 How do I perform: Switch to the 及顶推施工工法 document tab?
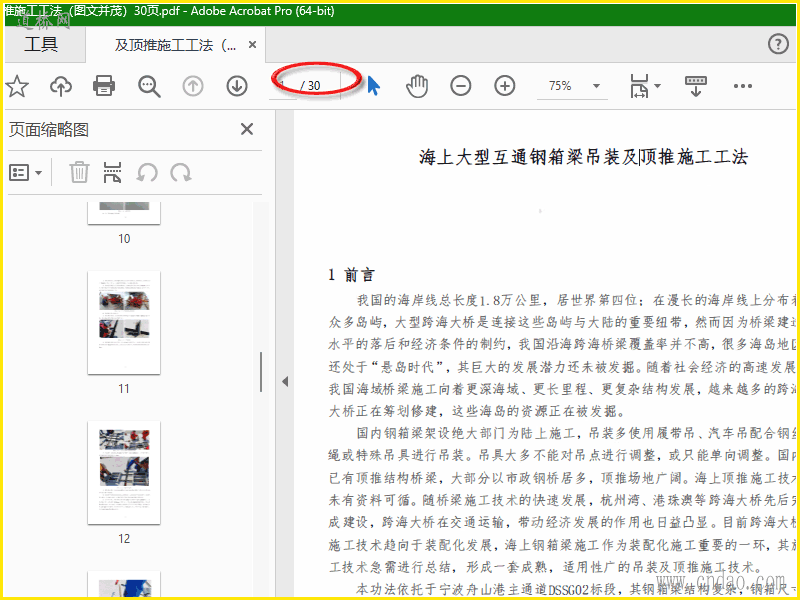click(175, 45)
